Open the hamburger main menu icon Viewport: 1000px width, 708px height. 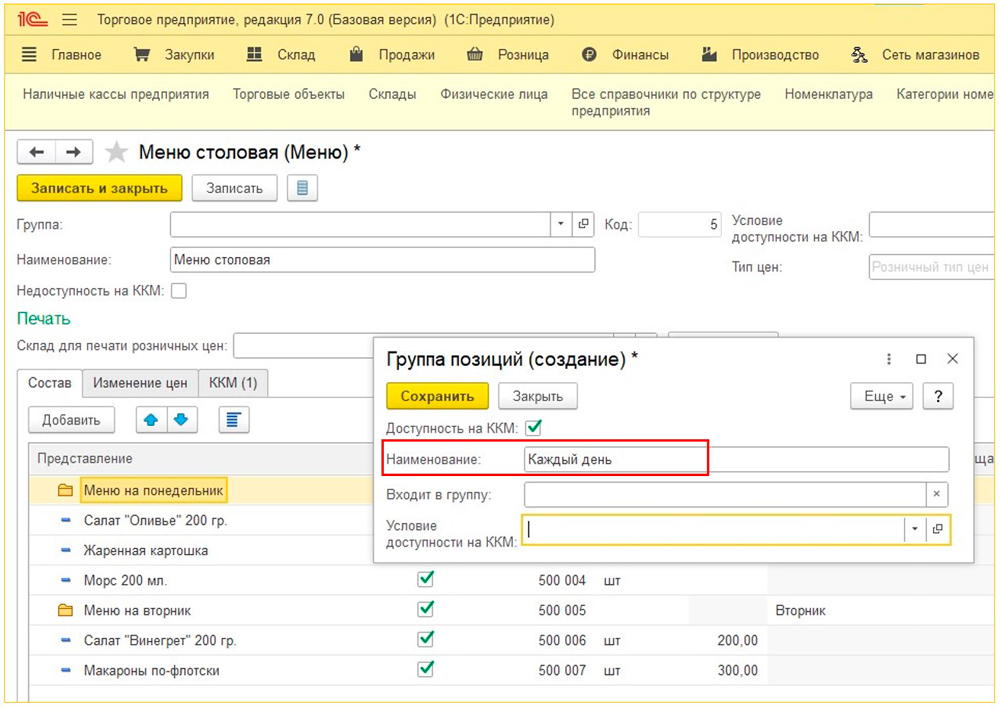point(69,20)
